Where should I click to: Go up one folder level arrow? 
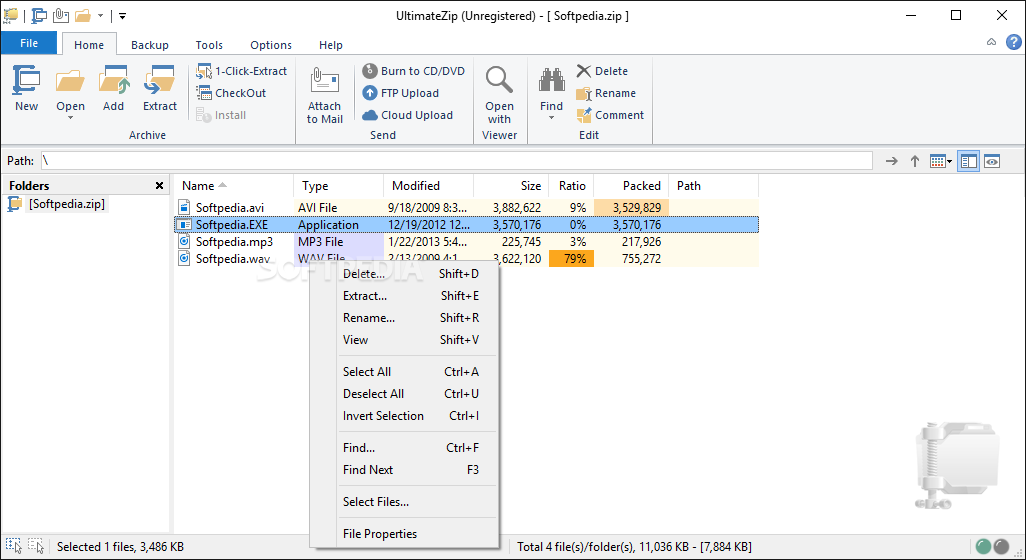click(x=915, y=161)
